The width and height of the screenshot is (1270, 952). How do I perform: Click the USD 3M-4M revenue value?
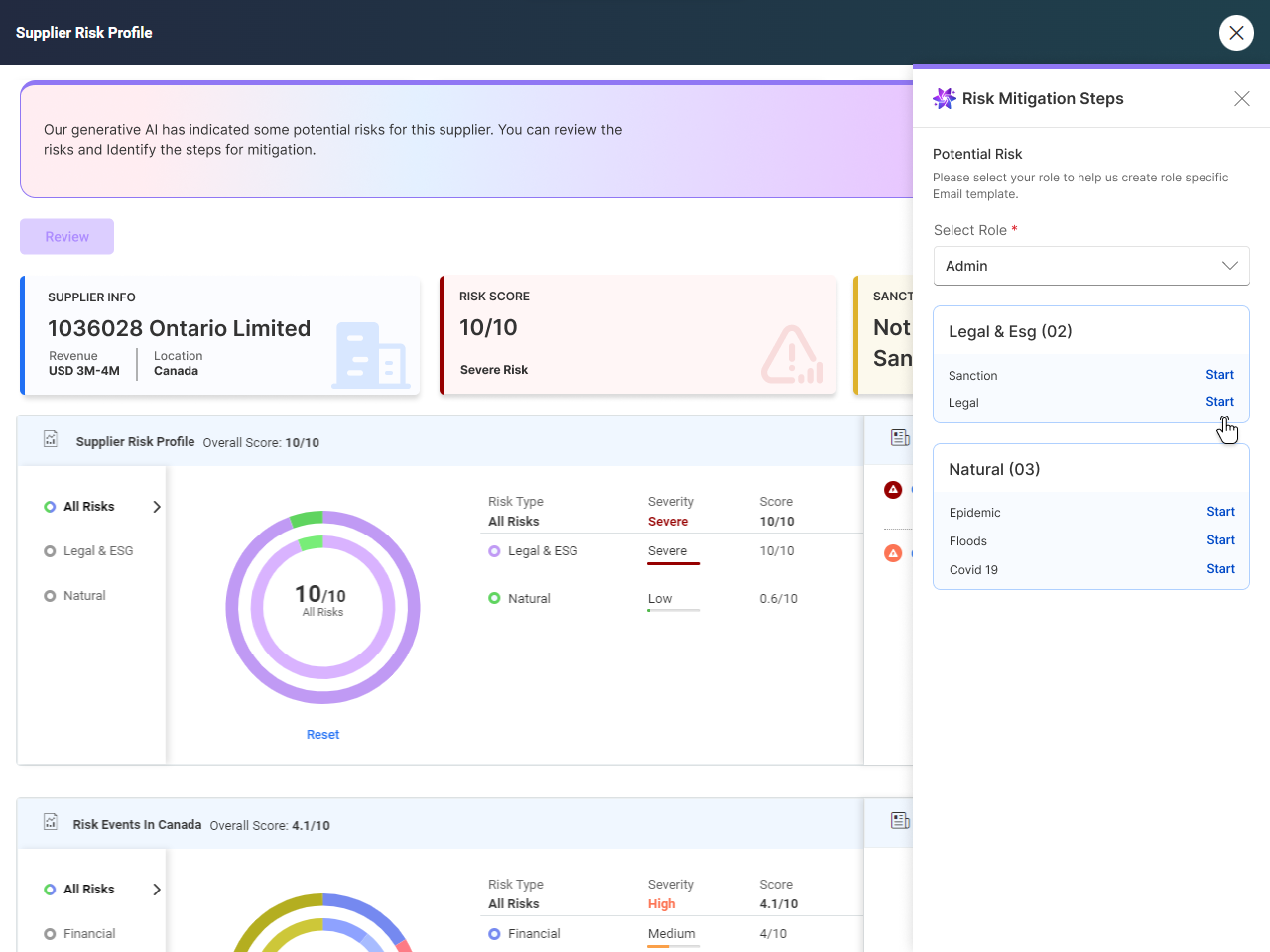(84, 371)
